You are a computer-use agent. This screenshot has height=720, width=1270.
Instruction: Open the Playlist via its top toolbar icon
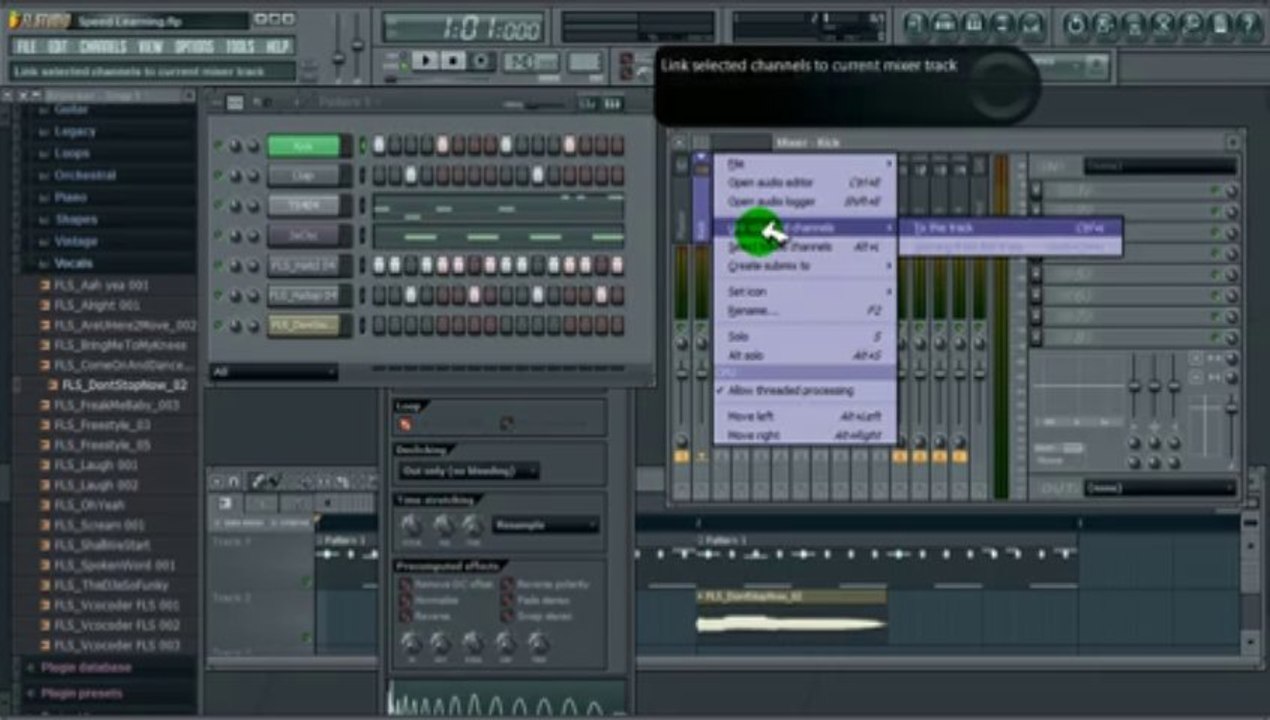pyautogui.click(x=916, y=25)
